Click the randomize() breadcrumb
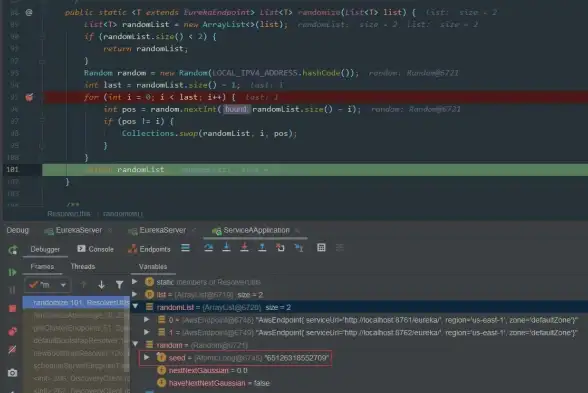The height and width of the screenshot is (393, 588). 122,214
